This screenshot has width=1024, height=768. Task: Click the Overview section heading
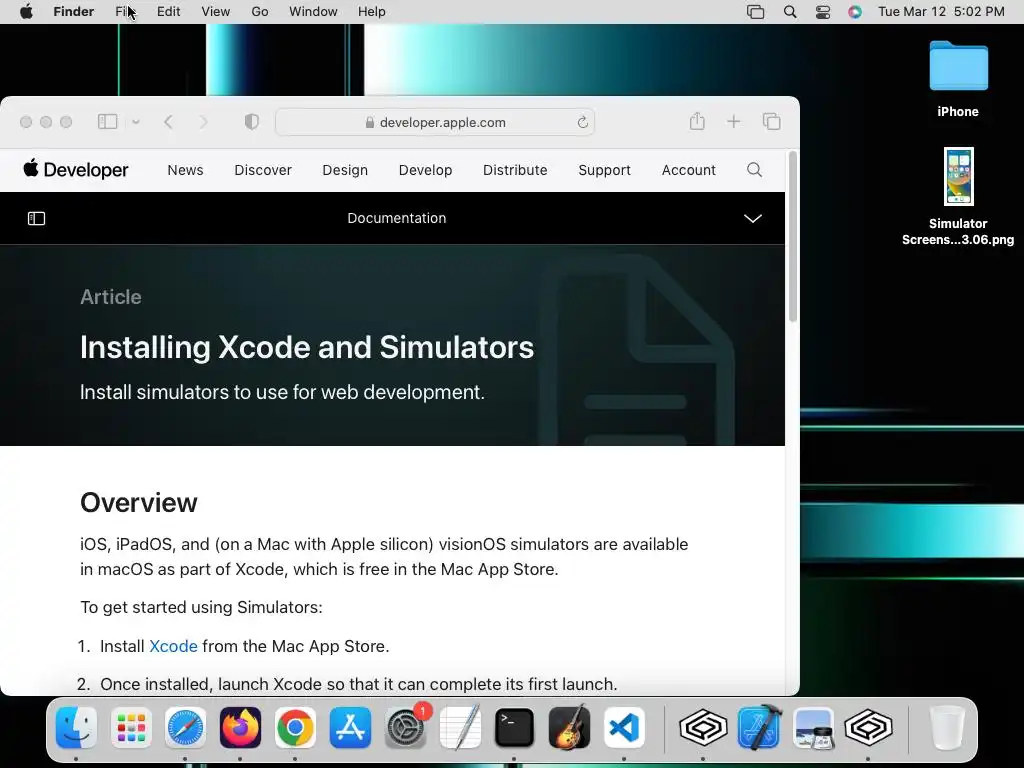pos(138,502)
